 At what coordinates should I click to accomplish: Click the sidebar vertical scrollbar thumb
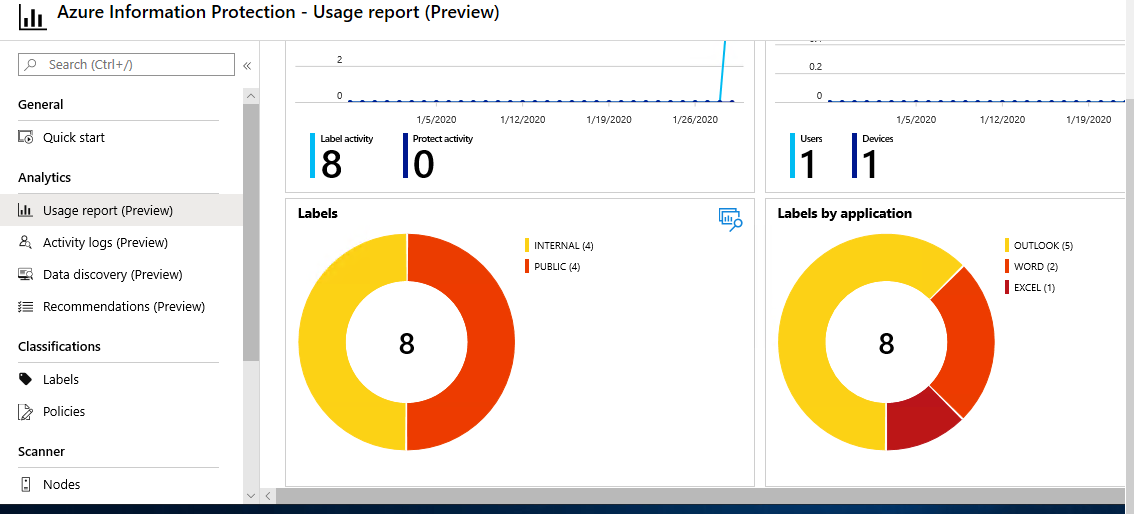click(251, 231)
